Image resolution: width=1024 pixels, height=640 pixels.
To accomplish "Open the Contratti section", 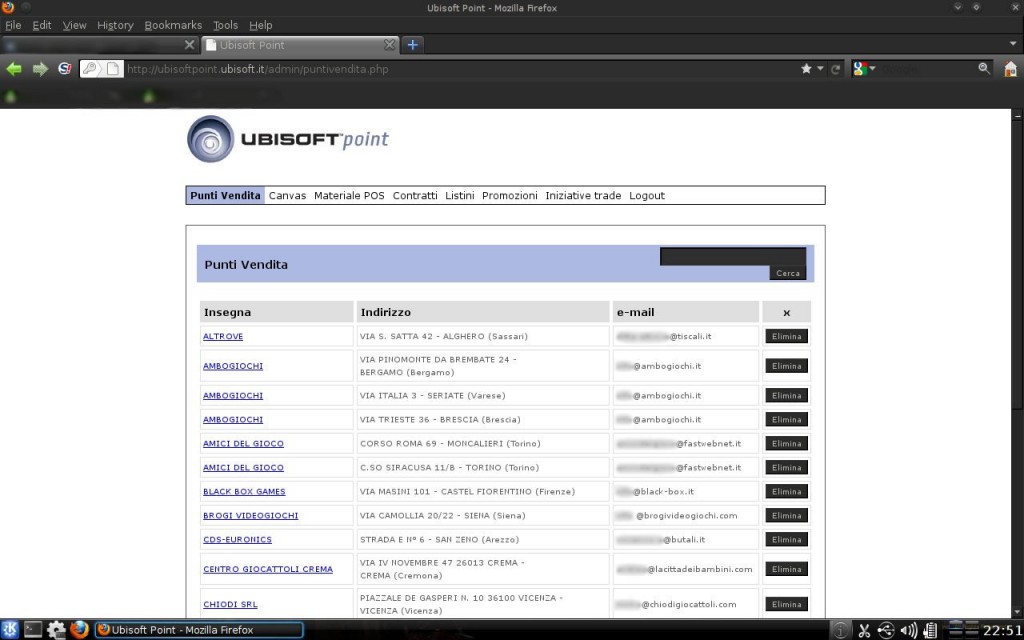I will tap(415, 195).
